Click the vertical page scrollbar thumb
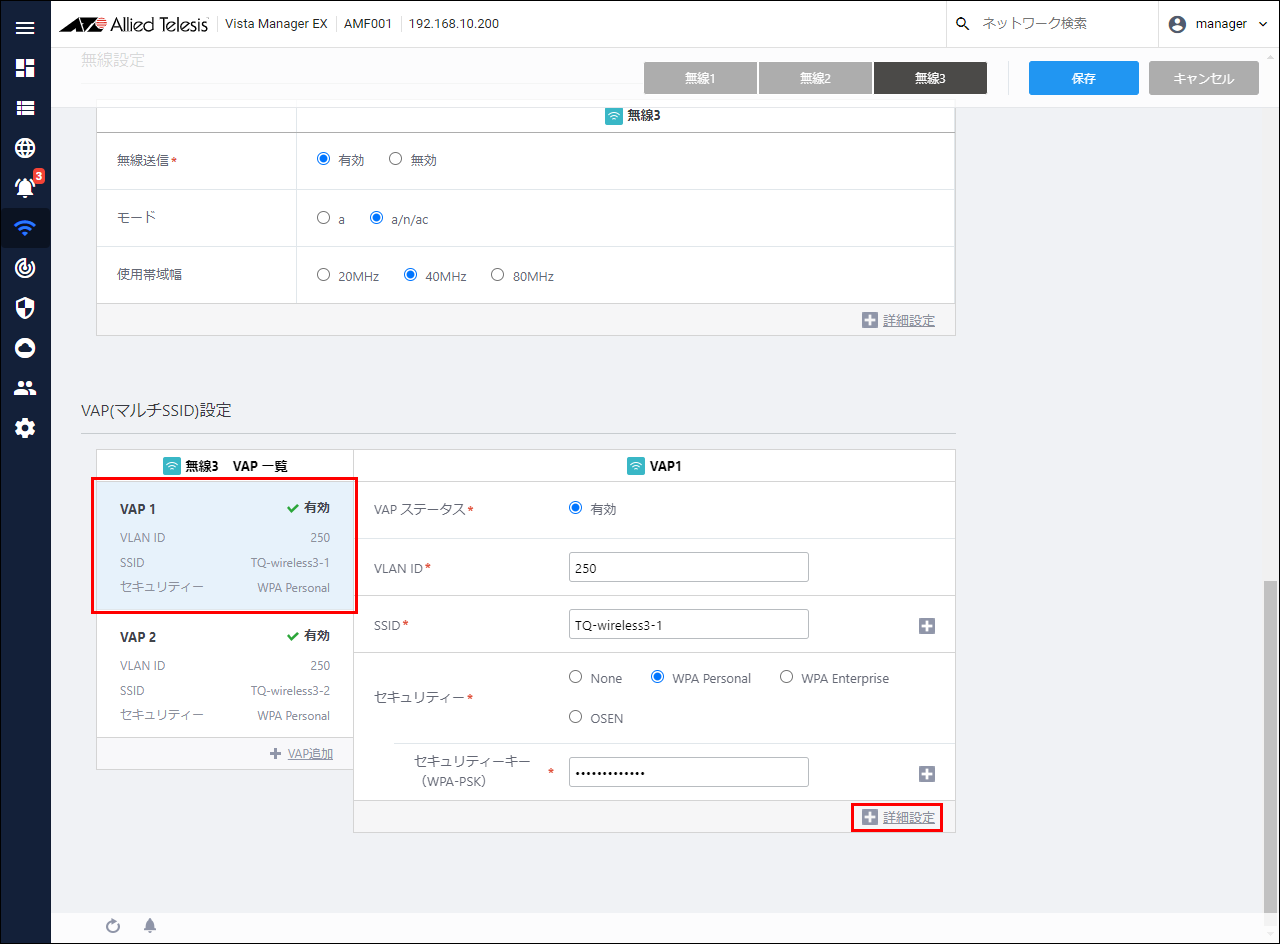 point(1271,745)
